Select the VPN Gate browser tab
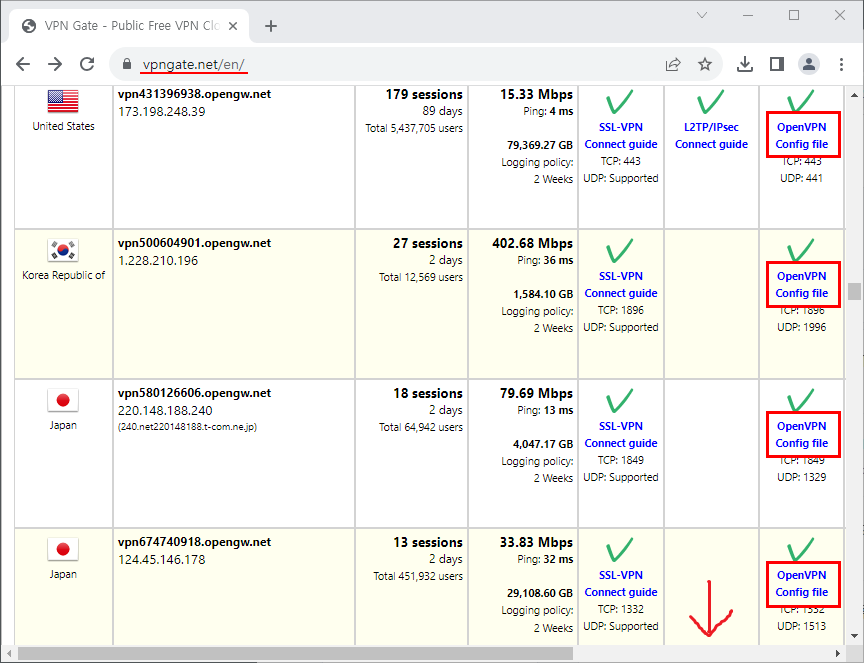The width and height of the screenshot is (864, 663). 129,26
